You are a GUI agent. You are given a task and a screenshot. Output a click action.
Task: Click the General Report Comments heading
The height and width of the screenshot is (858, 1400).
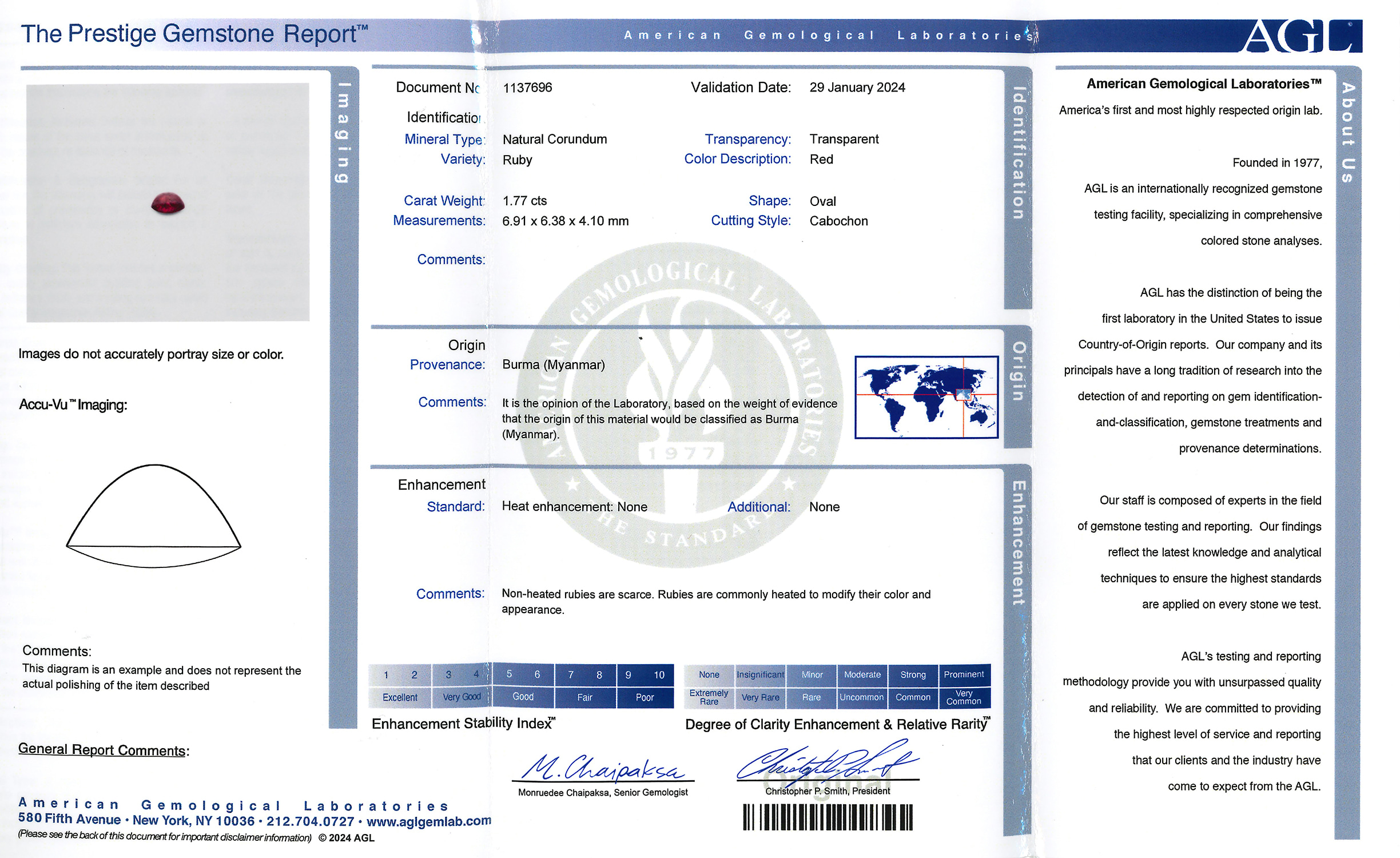pos(104,750)
